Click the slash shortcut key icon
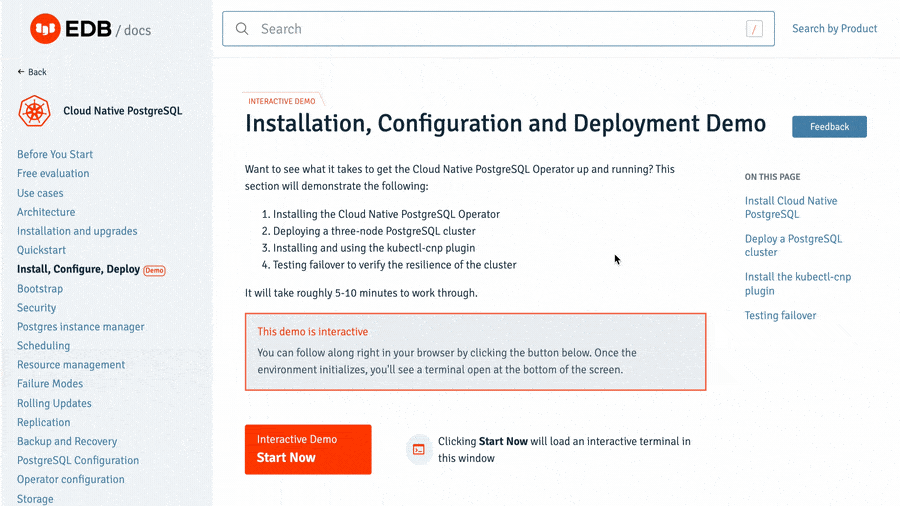The height and width of the screenshot is (506, 900). point(754,29)
